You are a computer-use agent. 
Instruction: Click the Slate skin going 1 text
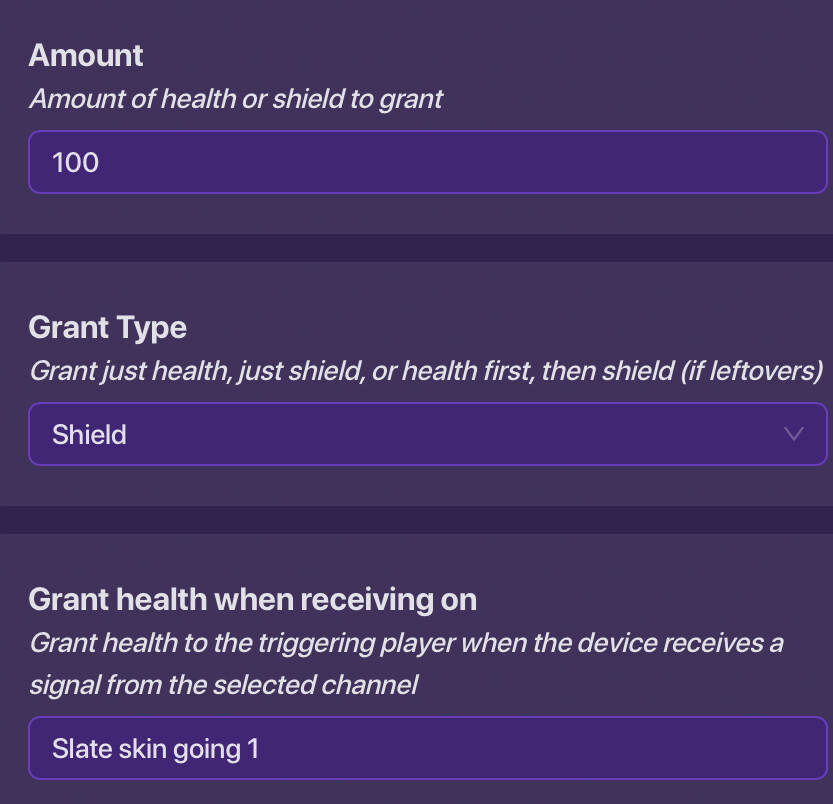click(155, 748)
